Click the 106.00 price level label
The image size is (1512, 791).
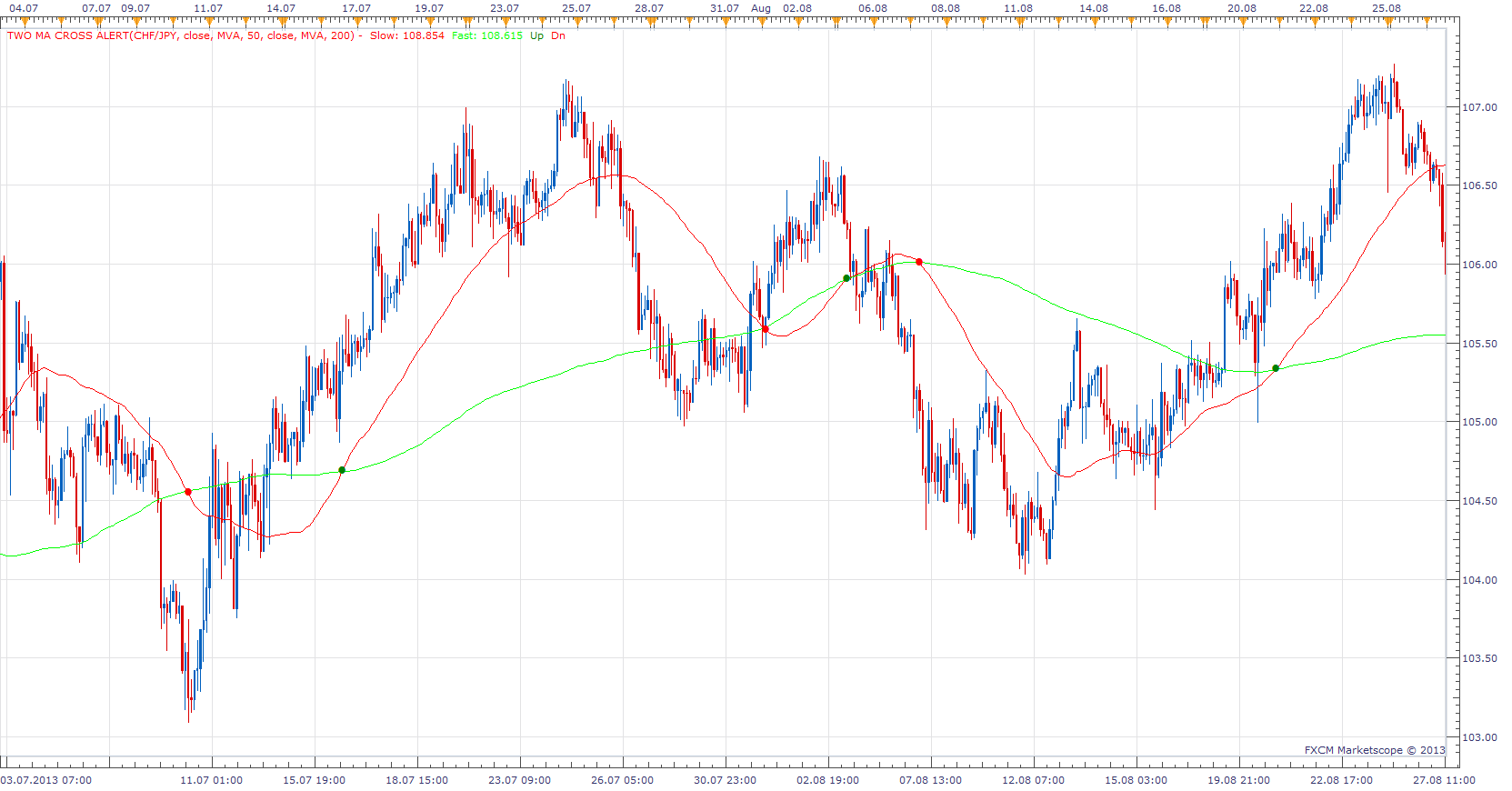click(1479, 265)
